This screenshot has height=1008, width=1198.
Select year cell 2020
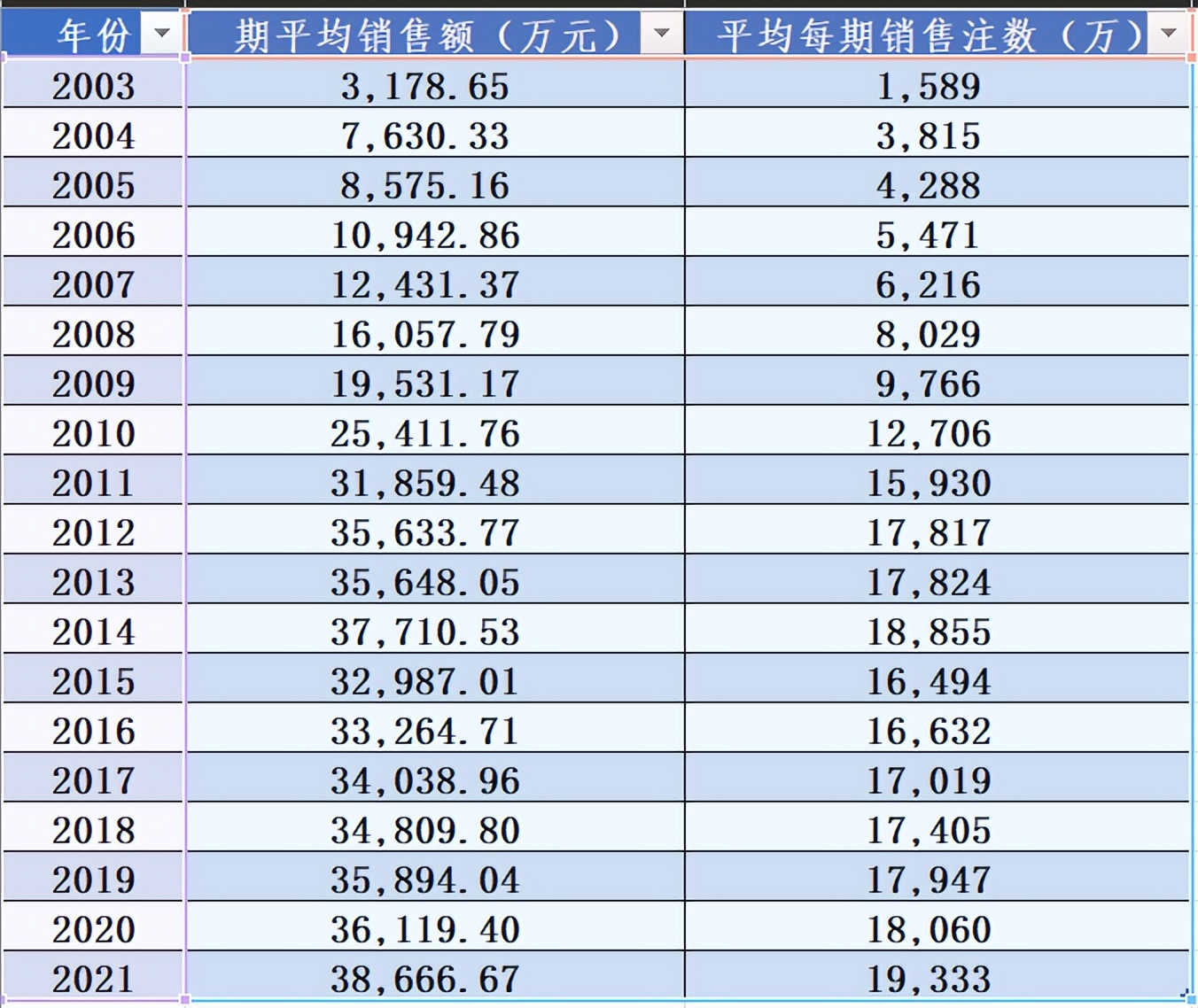(93, 928)
